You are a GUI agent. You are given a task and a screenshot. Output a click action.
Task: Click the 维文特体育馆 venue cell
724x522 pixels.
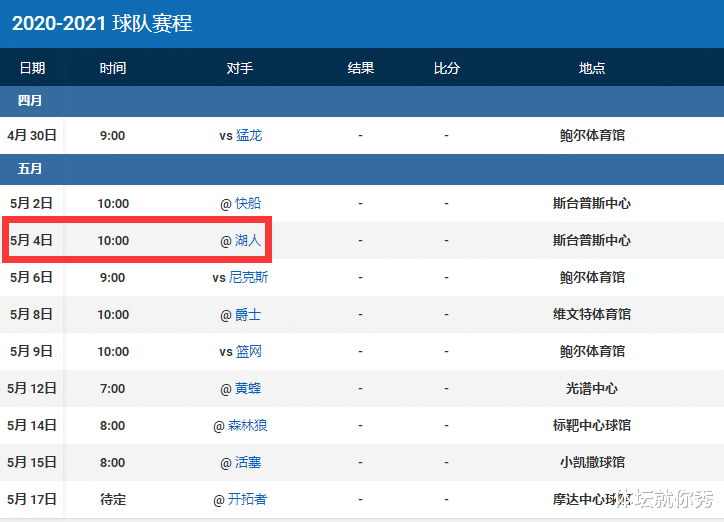click(x=592, y=314)
